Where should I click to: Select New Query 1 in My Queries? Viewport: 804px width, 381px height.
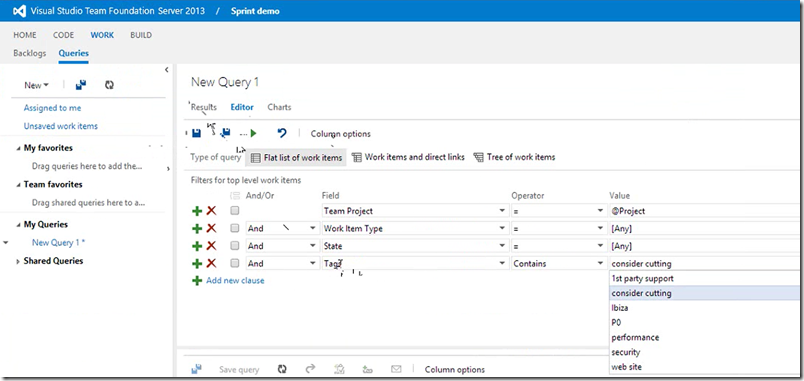[58, 243]
